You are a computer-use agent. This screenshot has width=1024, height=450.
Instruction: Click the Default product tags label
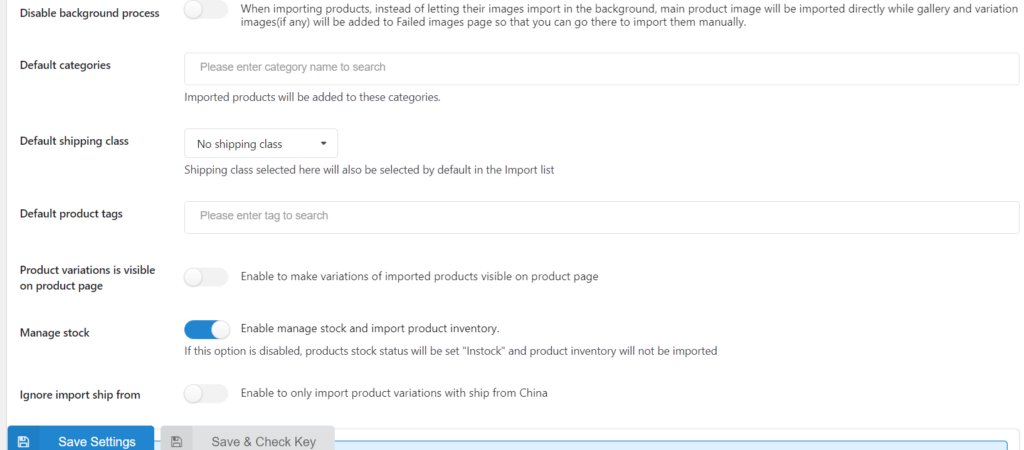coord(71,214)
